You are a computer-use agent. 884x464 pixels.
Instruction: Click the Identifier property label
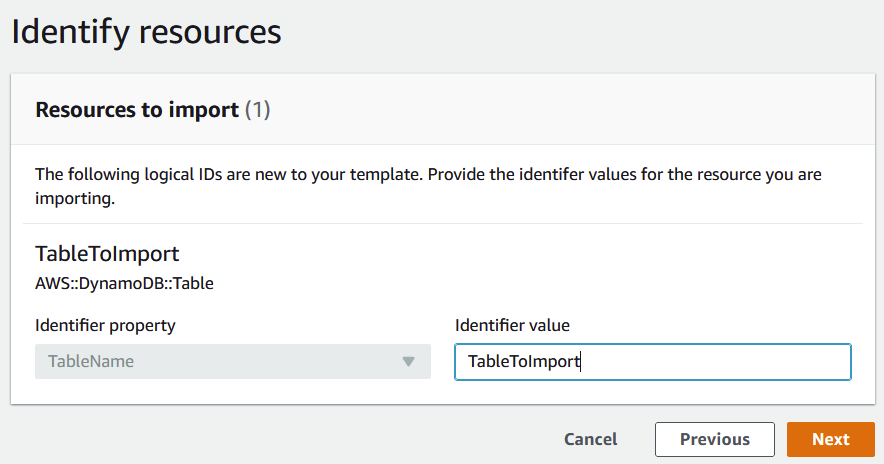pos(105,325)
